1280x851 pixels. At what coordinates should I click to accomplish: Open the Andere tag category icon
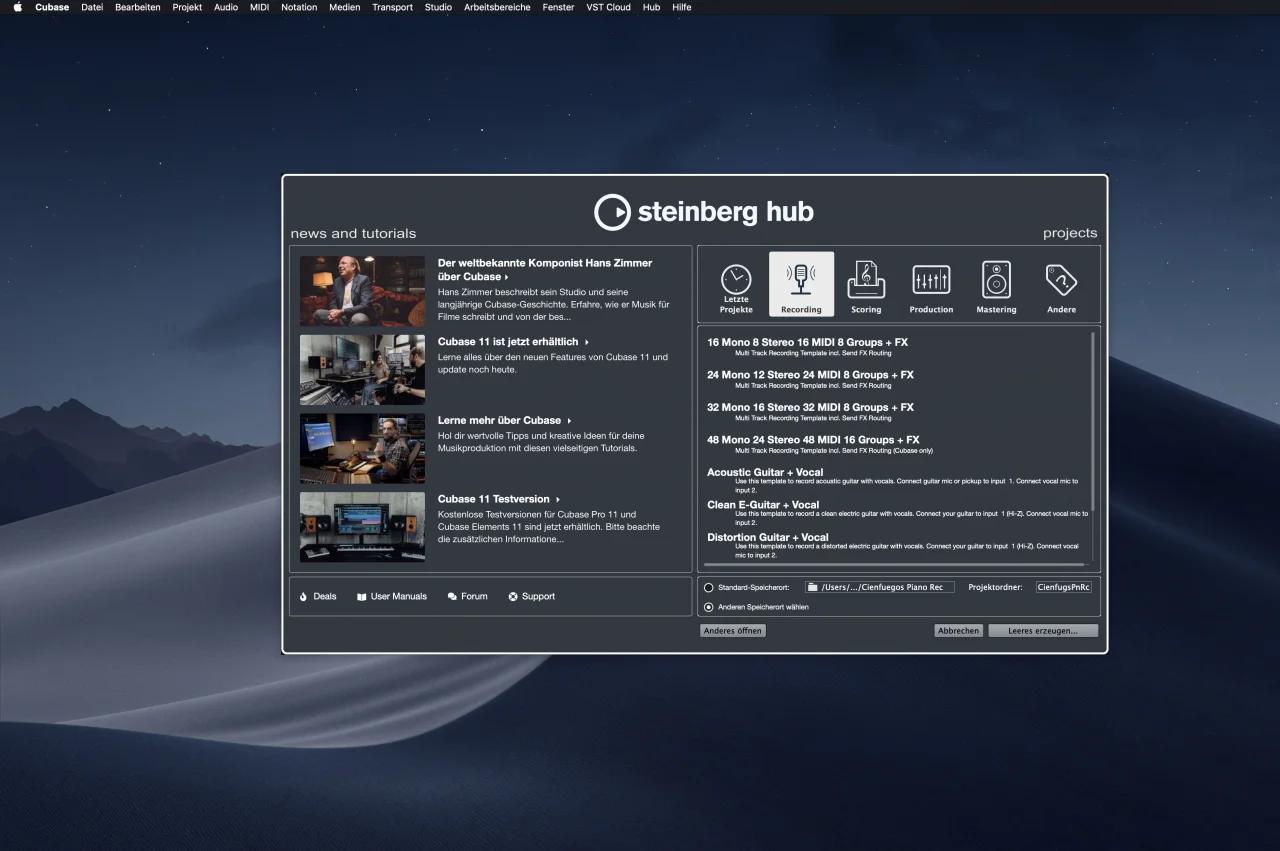pos(1061,279)
